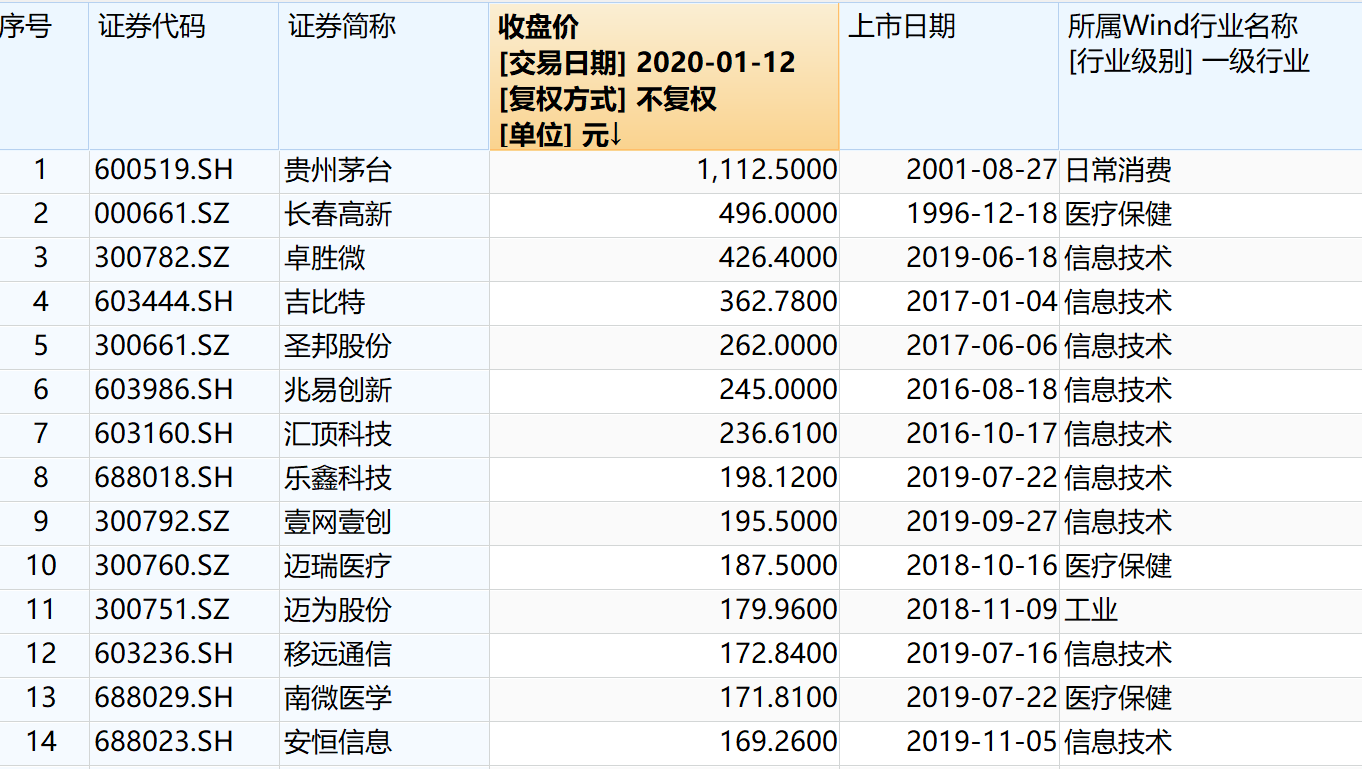
Task: Select closing price 426.4000
Action: [778, 258]
